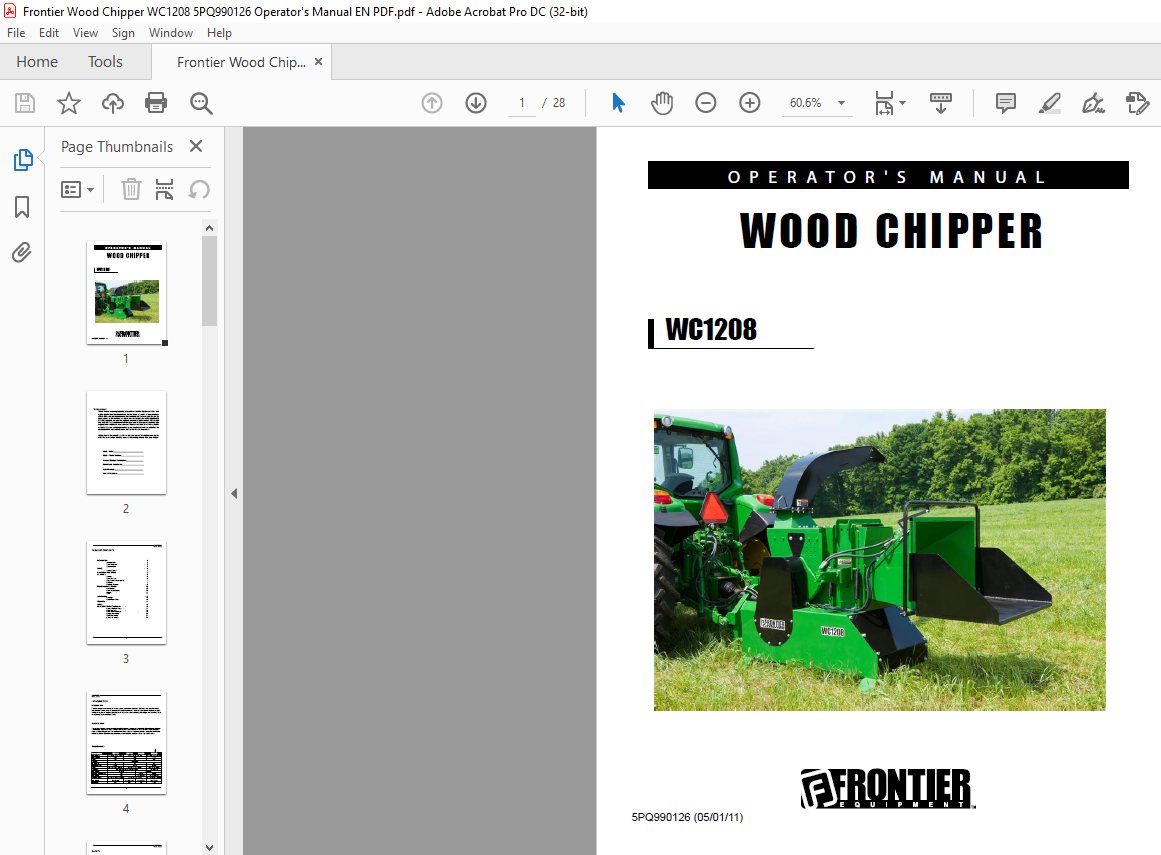Click the thumbnails scroll up arrow

(210, 228)
